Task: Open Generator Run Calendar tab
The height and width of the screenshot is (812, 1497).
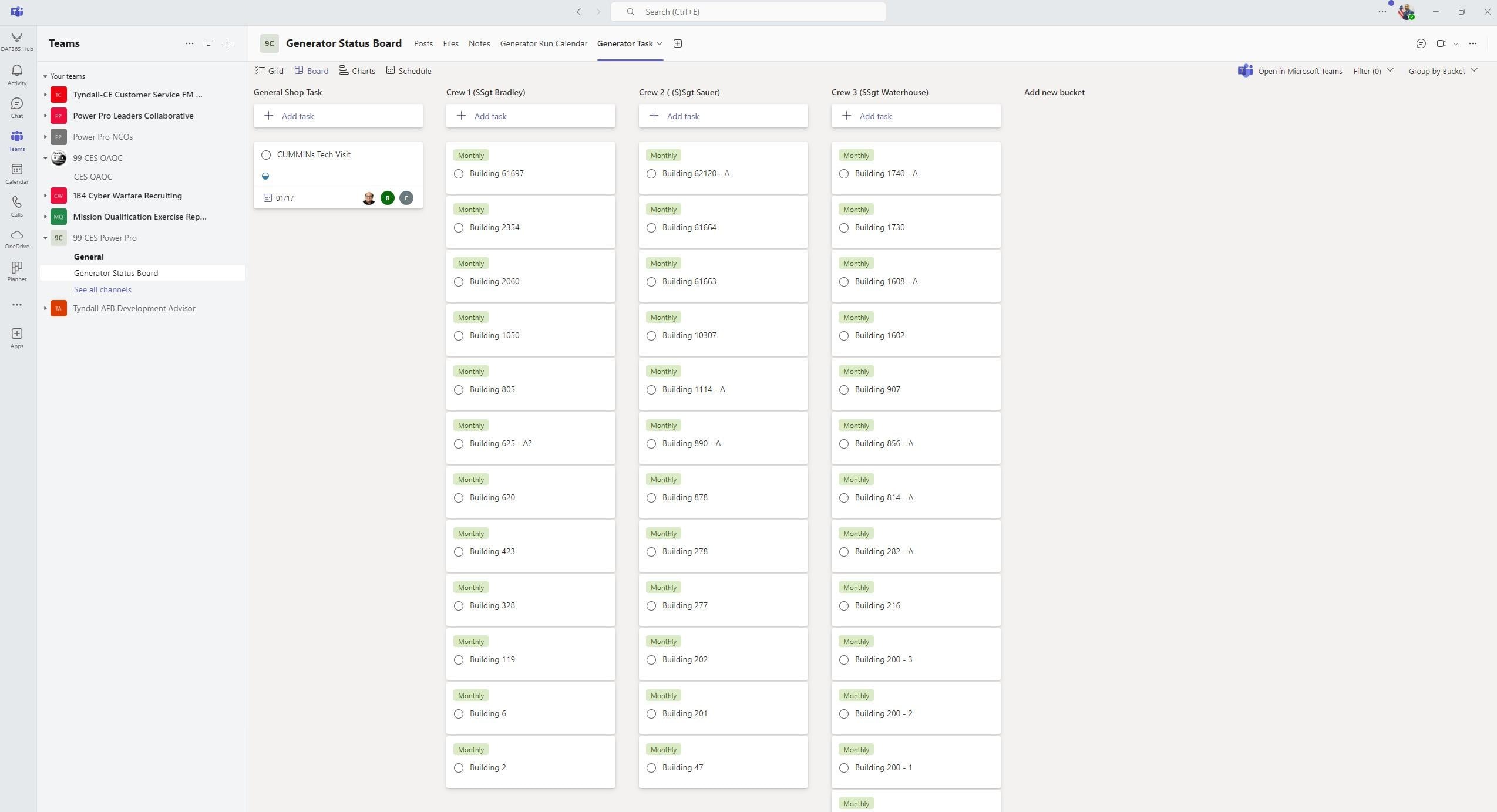Action: tap(543, 43)
